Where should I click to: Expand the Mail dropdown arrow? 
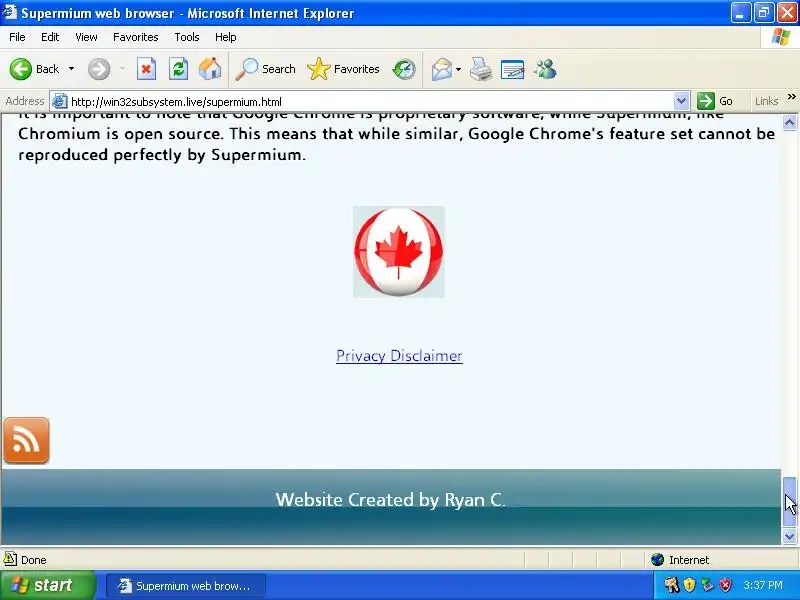tap(458, 69)
